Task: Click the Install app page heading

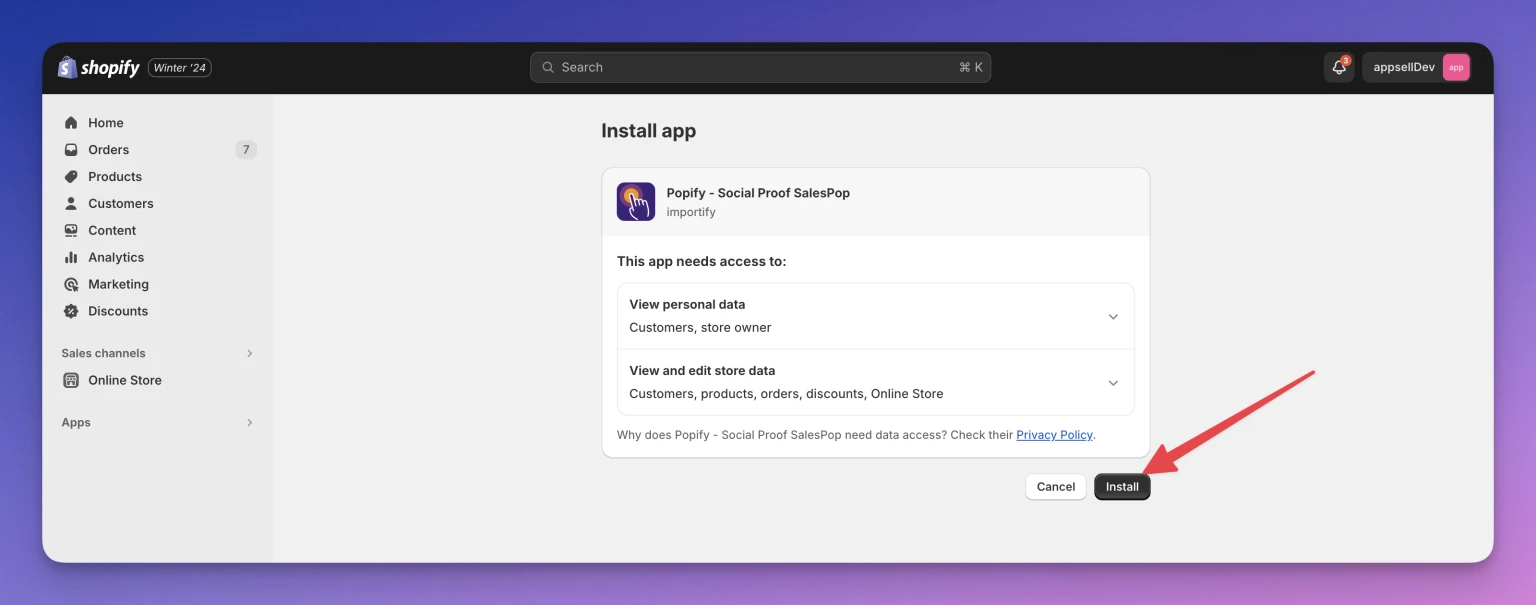Action: coord(648,131)
